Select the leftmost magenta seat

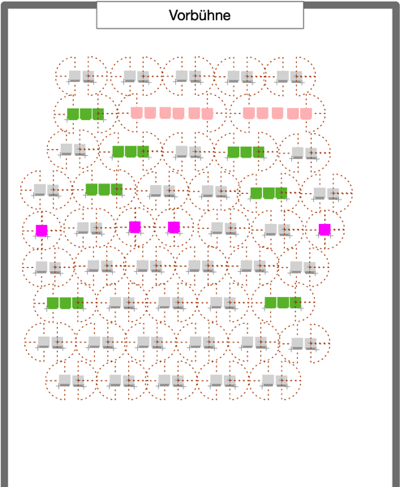(42, 230)
